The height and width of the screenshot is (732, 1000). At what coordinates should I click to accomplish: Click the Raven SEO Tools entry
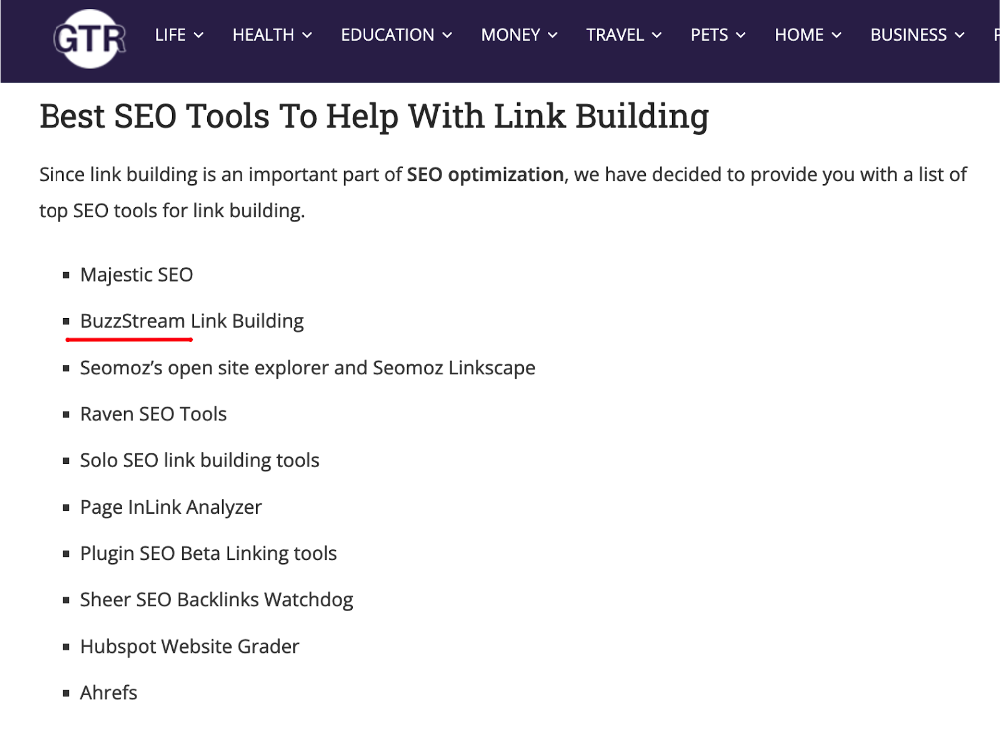pyautogui.click(x=153, y=413)
